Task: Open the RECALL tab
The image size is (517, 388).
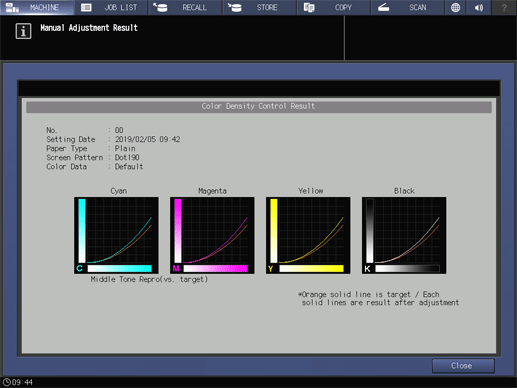Action: [185, 7]
